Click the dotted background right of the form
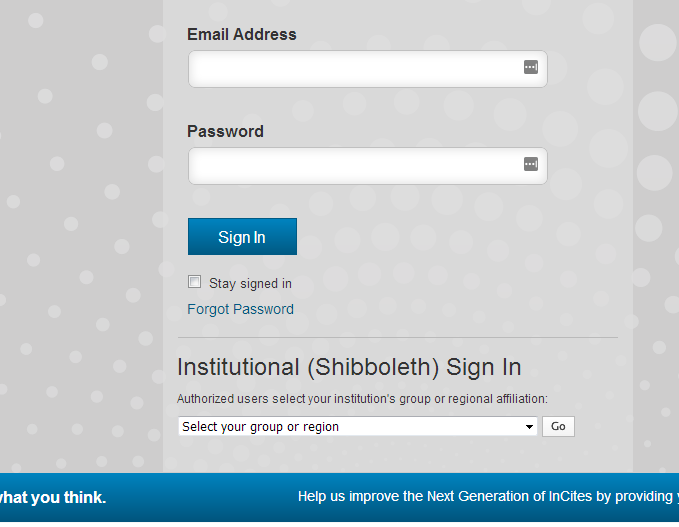The width and height of the screenshot is (679, 527). pyautogui.click(x=656, y=250)
